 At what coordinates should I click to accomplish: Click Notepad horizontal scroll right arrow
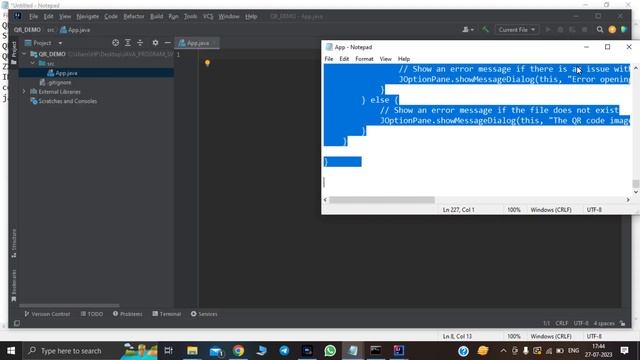click(x=628, y=200)
